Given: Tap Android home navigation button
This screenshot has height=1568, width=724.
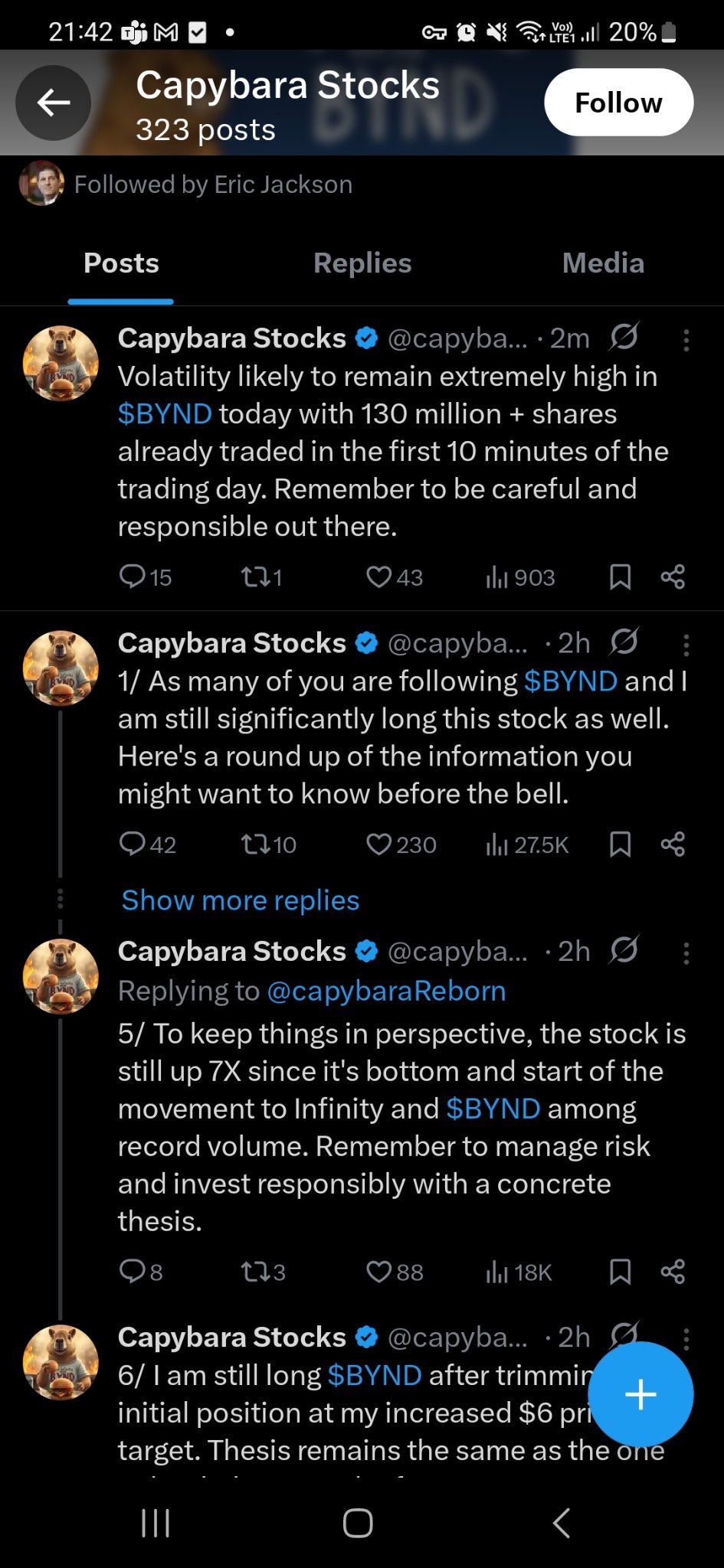Looking at the screenshot, I should (358, 1523).
